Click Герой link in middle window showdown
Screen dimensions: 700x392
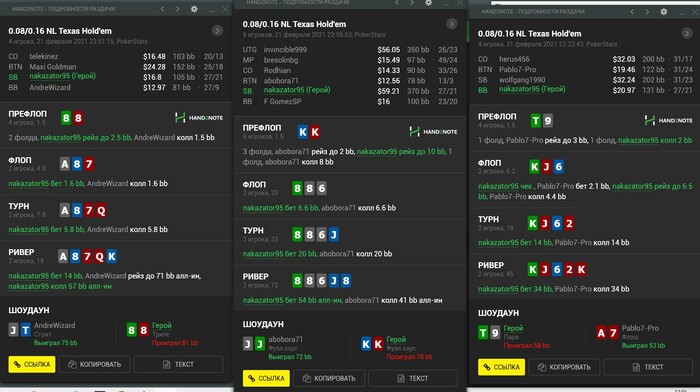(396, 339)
